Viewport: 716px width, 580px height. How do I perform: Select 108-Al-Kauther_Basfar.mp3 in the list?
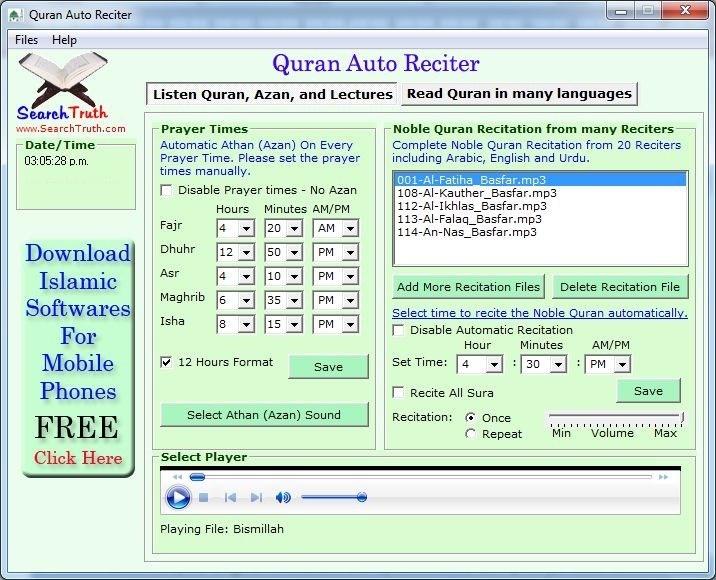(x=540, y=193)
